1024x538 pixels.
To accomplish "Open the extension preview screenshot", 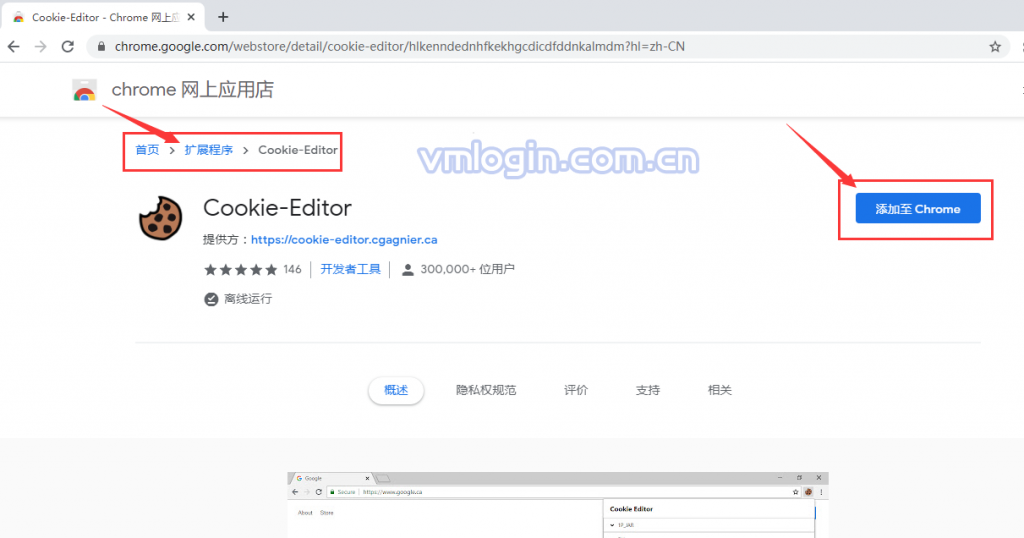I will tap(558, 505).
